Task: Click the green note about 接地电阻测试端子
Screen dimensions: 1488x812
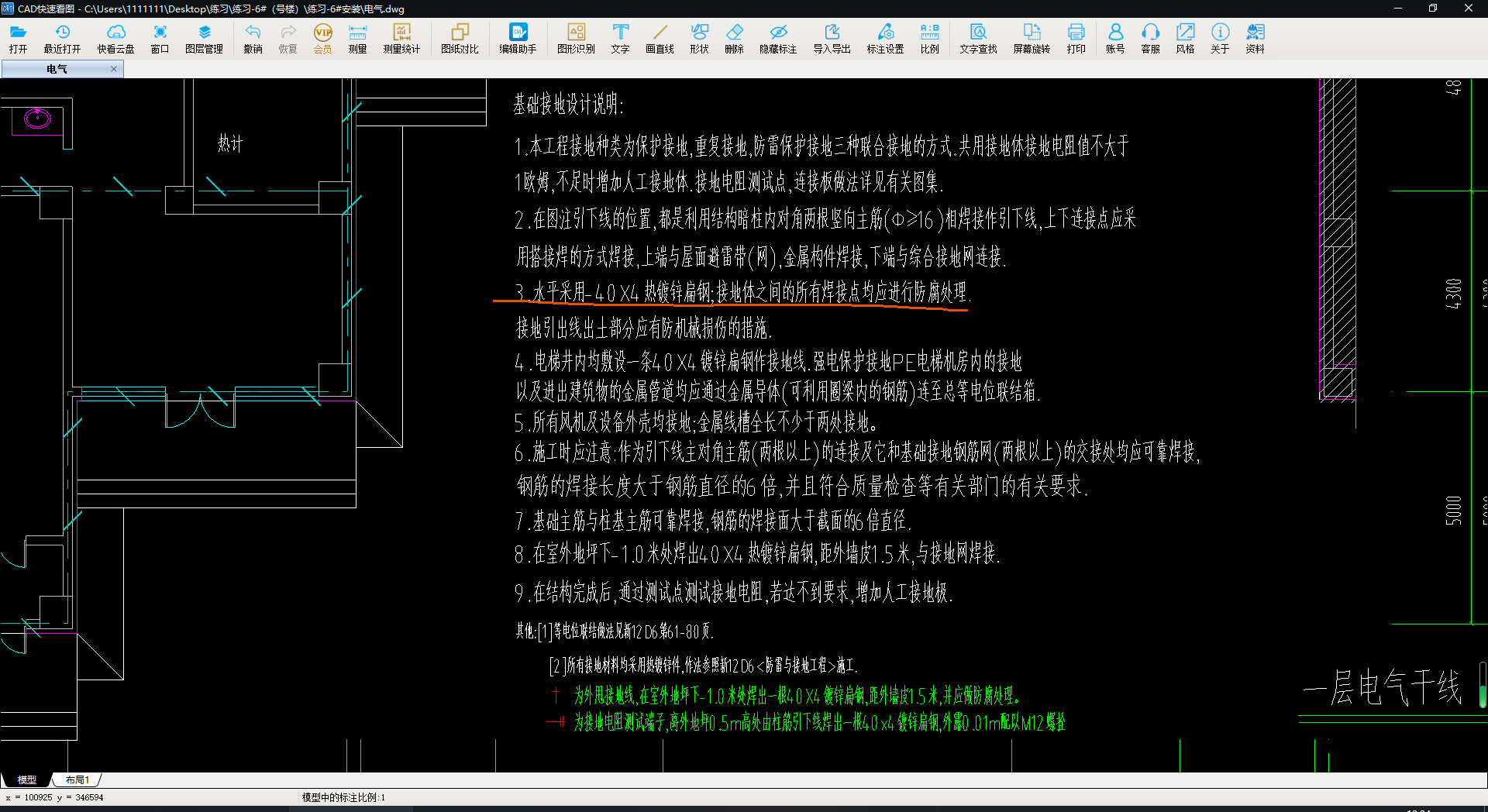Action: [819, 723]
